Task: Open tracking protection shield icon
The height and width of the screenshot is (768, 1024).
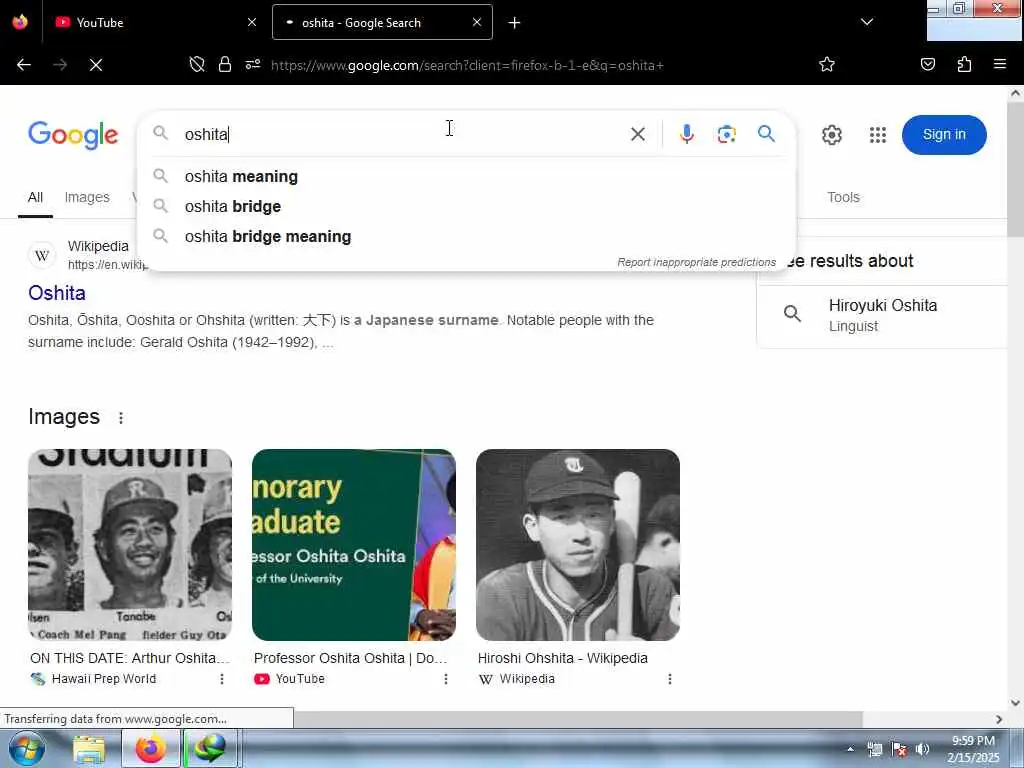Action: pos(197,65)
